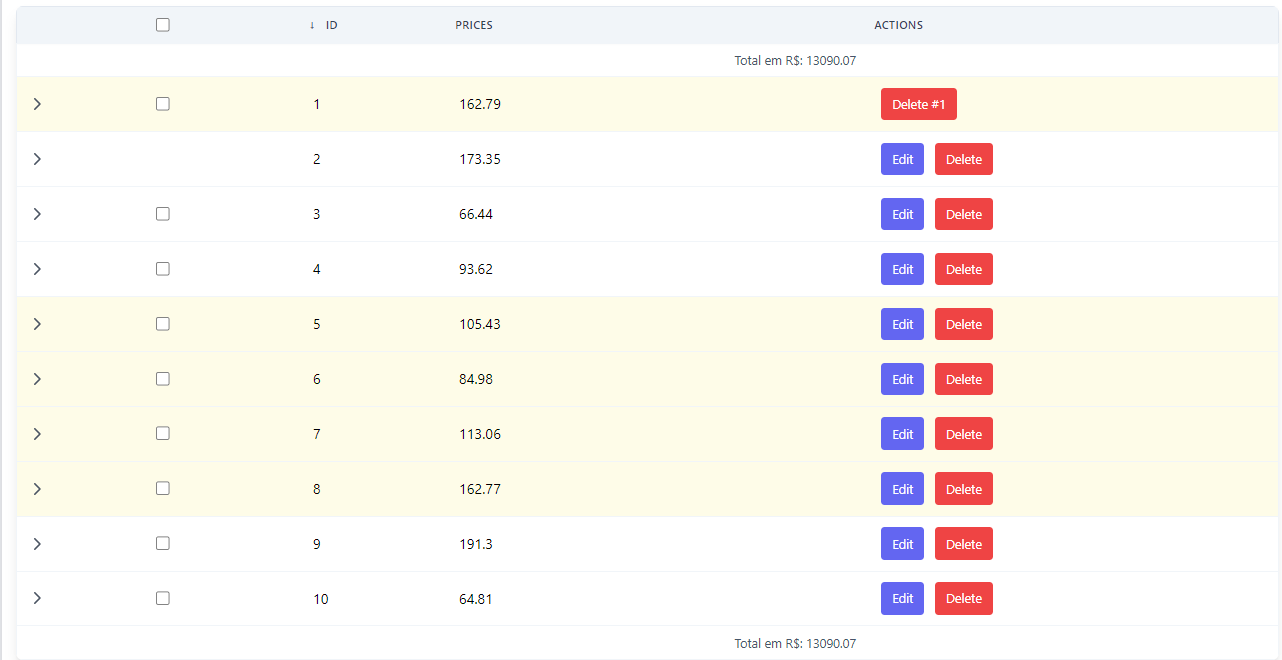Delete the row with ID 3
Image resolution: width=1282 pixels, height=660 pixels.
pyautogui.click(x=964, y=214)
